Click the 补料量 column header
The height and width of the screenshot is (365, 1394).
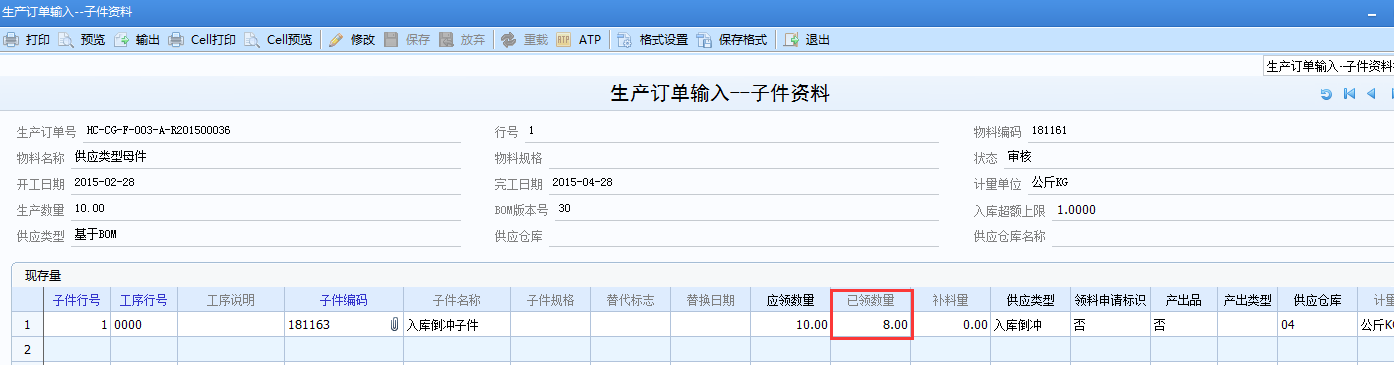pyautogui.click(x=950, y=300)
